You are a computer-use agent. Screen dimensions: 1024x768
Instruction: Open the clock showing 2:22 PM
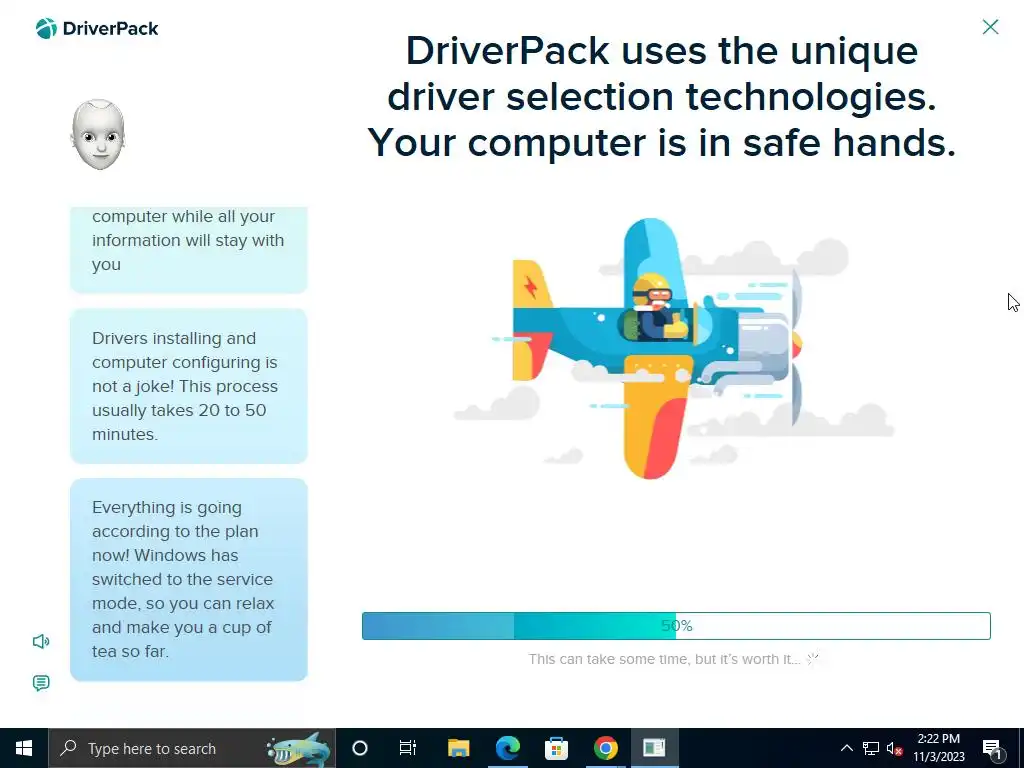[x=938, y=748]
